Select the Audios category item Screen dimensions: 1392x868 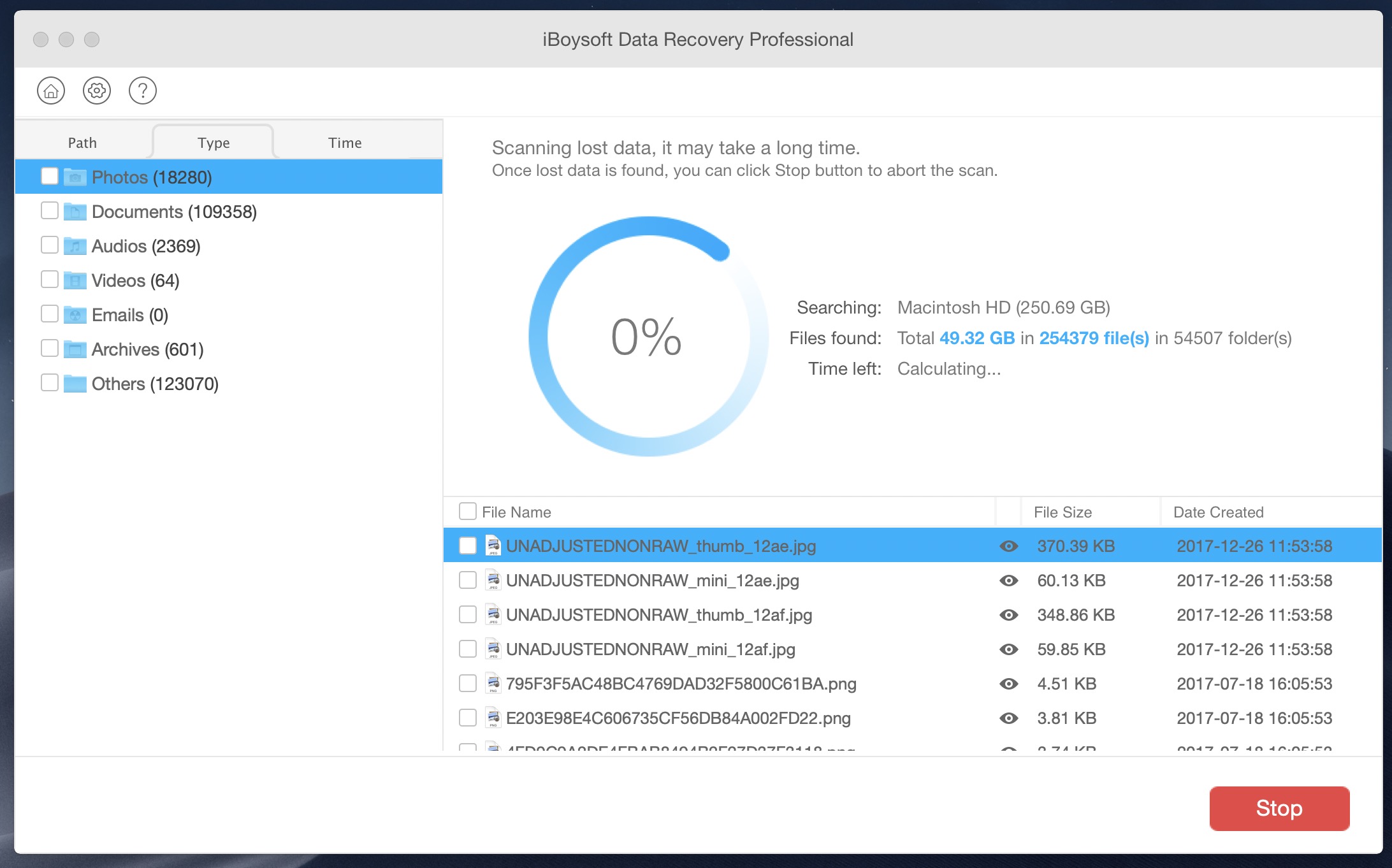pyautogui.click(x=145, y=245)
